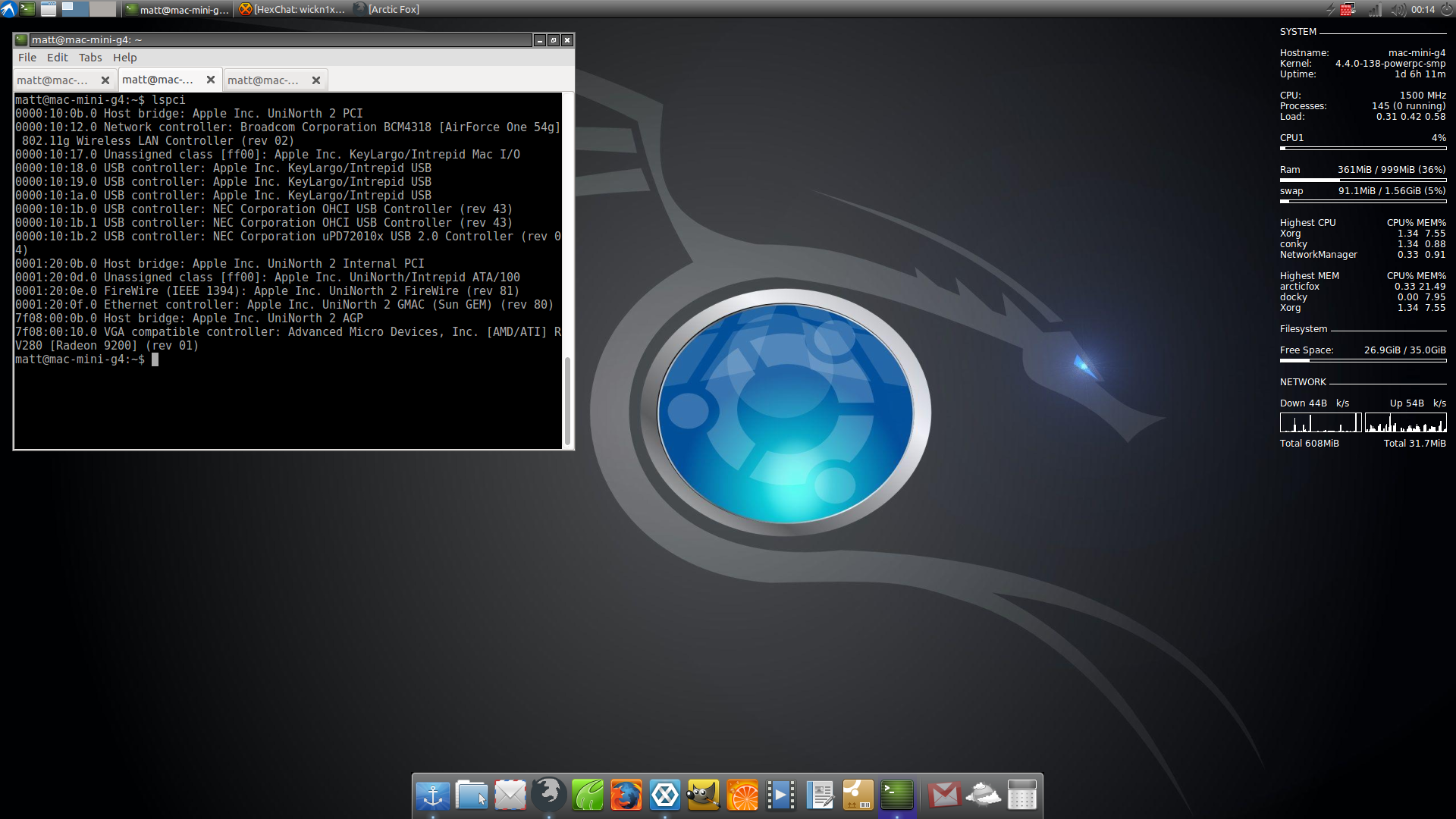
Task: Open the terminal File menu
Action: tap(27, 58)
